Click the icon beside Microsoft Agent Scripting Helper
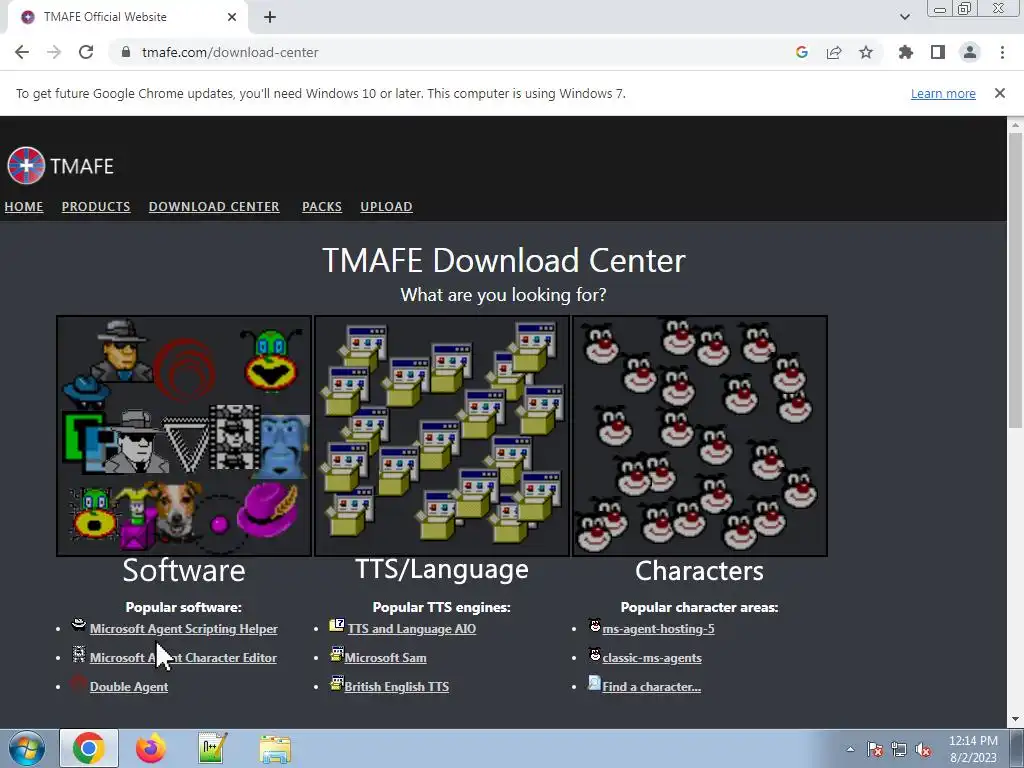The width and height of the screenshot is (1024, 768). click(x=78, y=625)
